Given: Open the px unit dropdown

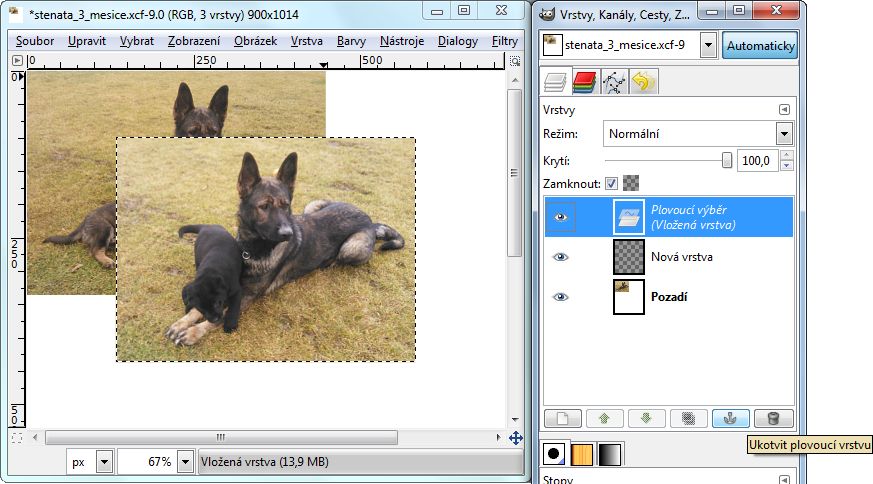Looking at the screenshot, I should tap(105, 462).
